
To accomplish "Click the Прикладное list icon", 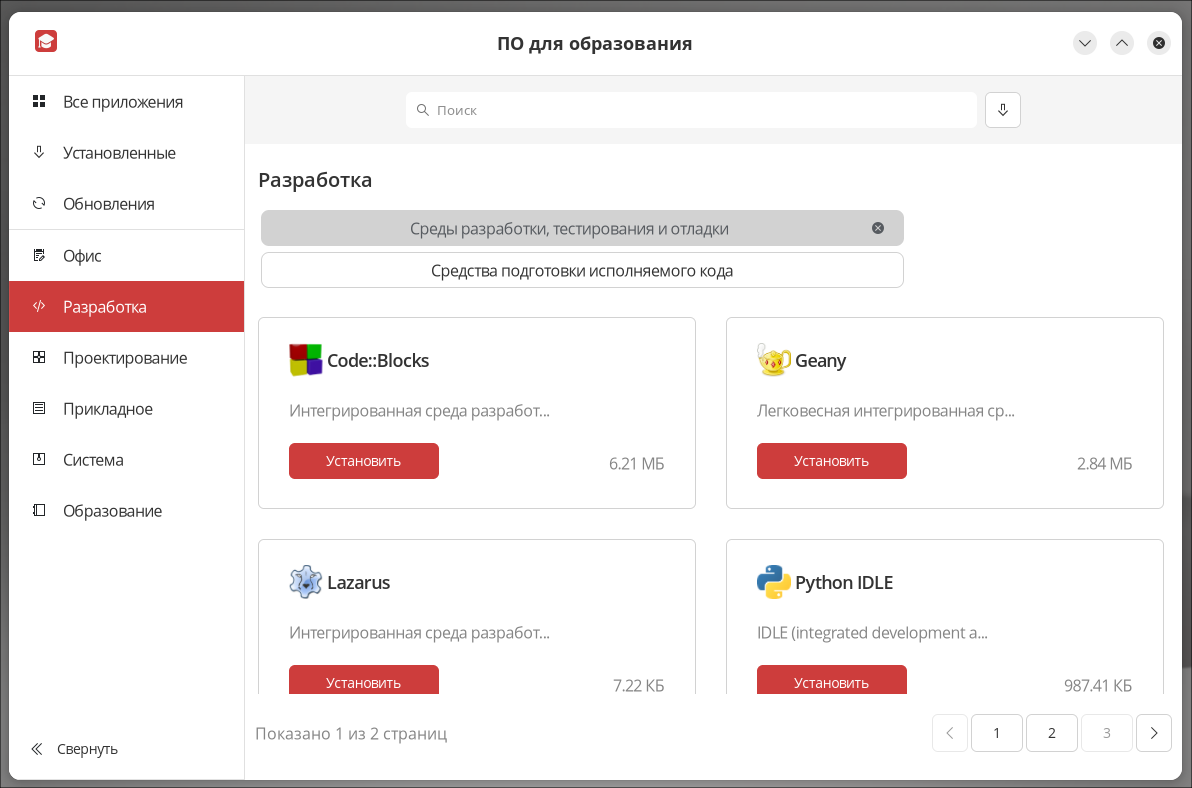I will click(x=39, y=408).
